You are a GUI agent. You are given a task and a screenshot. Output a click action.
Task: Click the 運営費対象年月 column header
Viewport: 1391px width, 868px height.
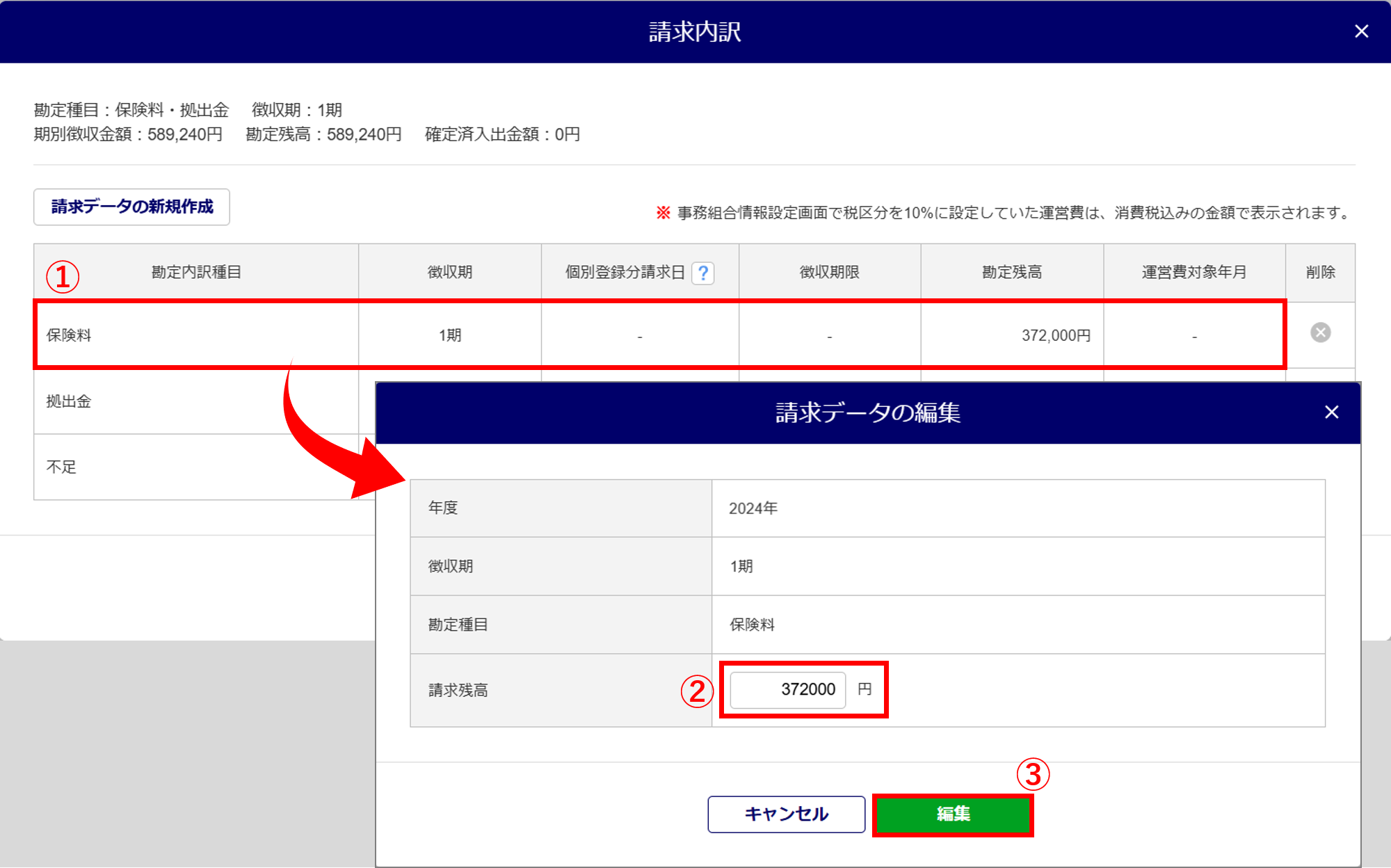point(1193,272)
